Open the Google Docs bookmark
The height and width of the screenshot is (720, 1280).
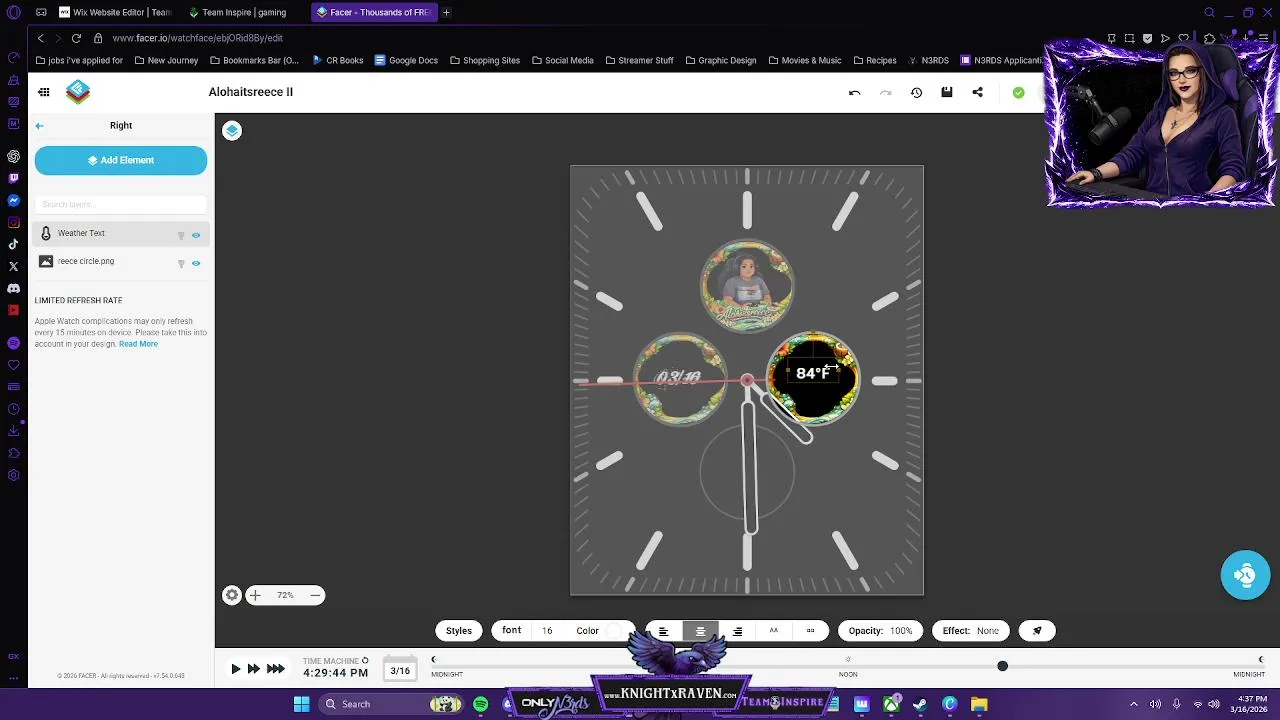tap(406, 60)
